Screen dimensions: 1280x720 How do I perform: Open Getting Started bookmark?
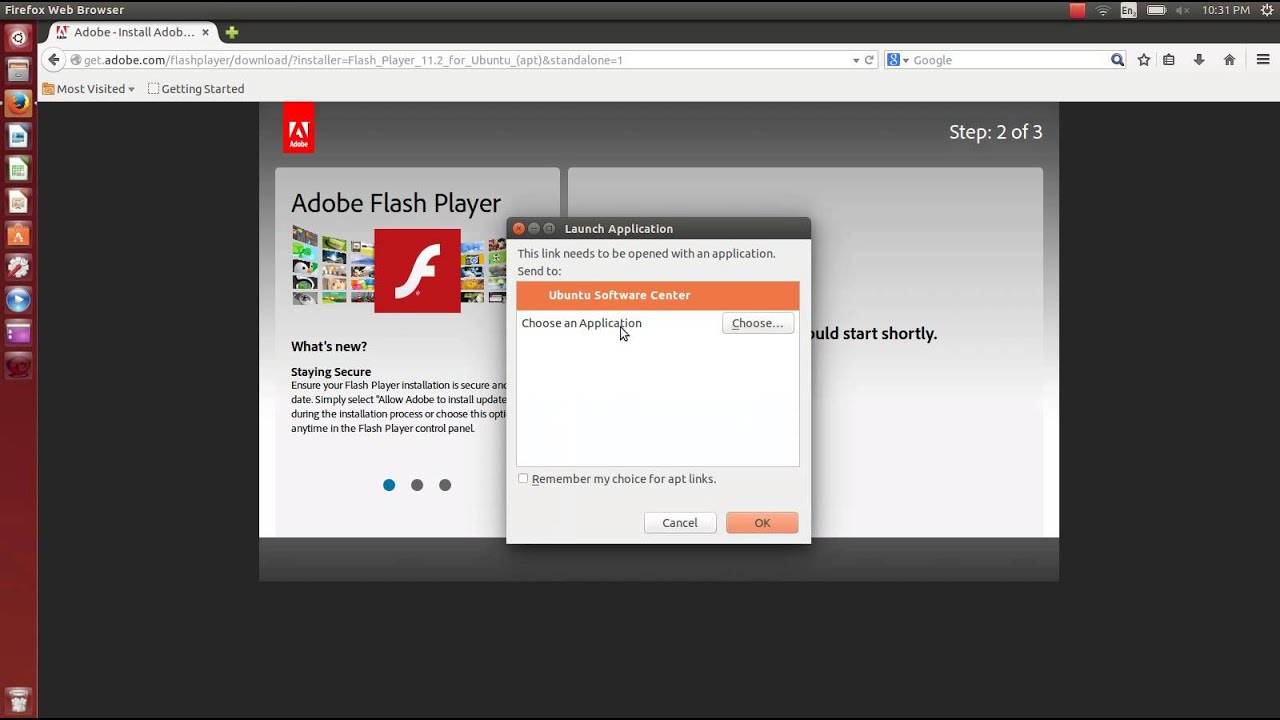(196, 89)
